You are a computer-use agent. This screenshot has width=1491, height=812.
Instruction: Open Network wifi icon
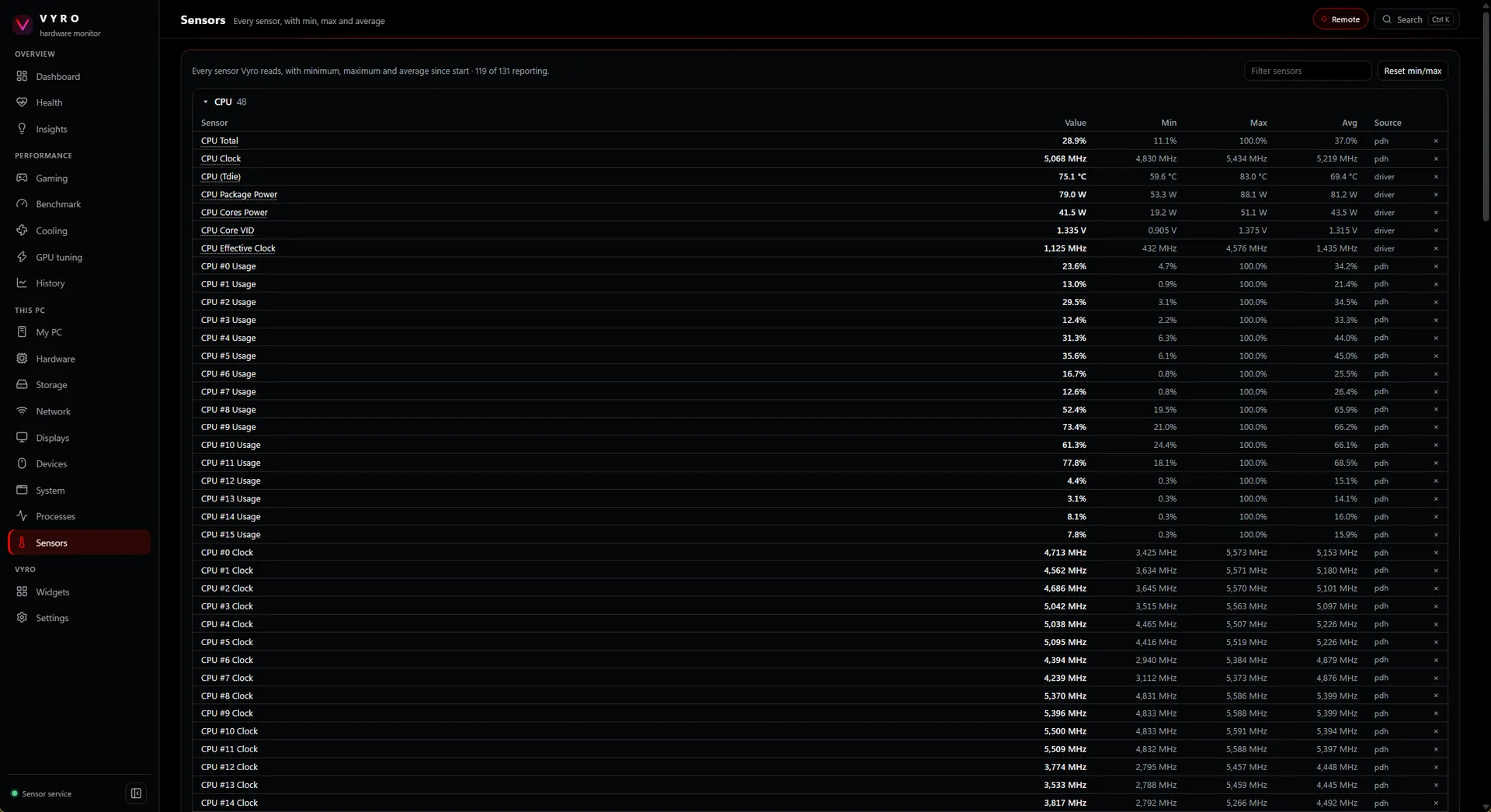pos(22,411)
